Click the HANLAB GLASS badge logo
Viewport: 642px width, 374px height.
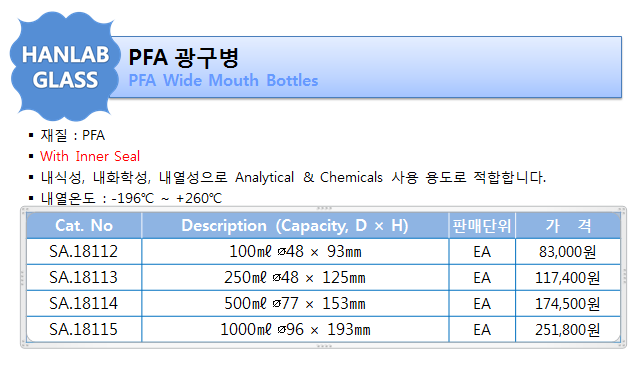coord(65,67)
